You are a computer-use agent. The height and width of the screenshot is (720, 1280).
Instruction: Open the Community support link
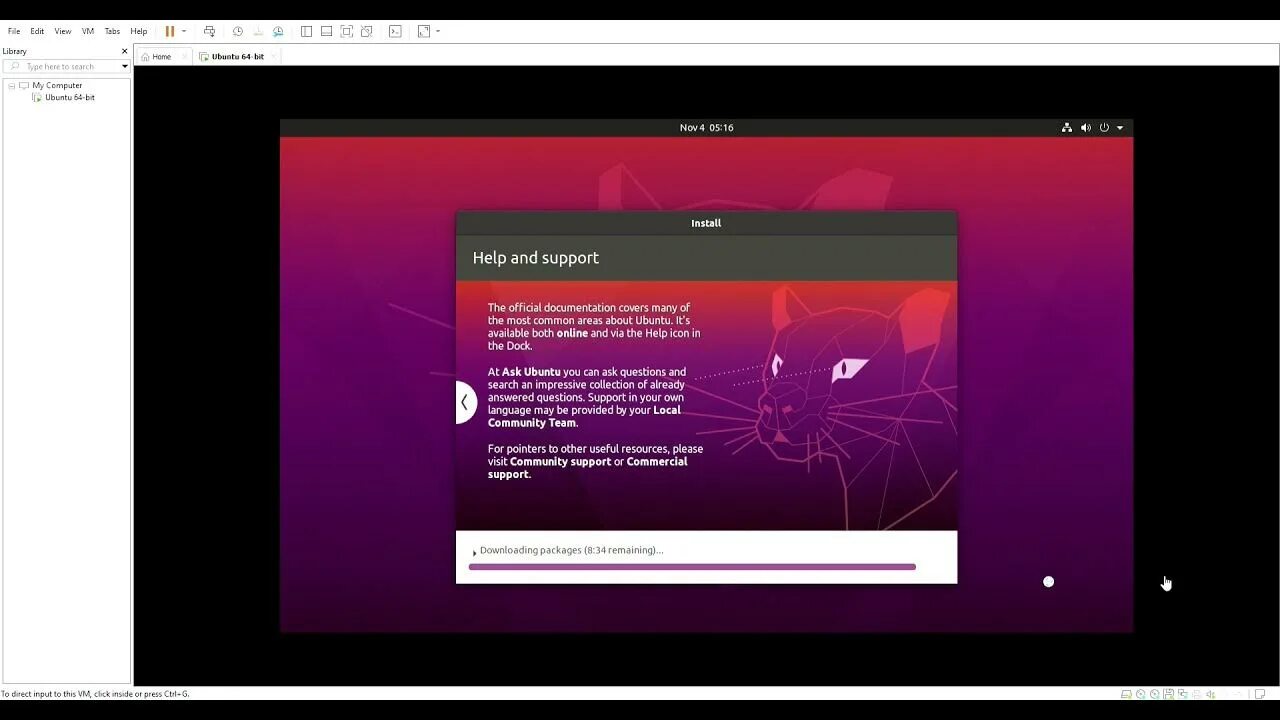[x=560, y=462]
